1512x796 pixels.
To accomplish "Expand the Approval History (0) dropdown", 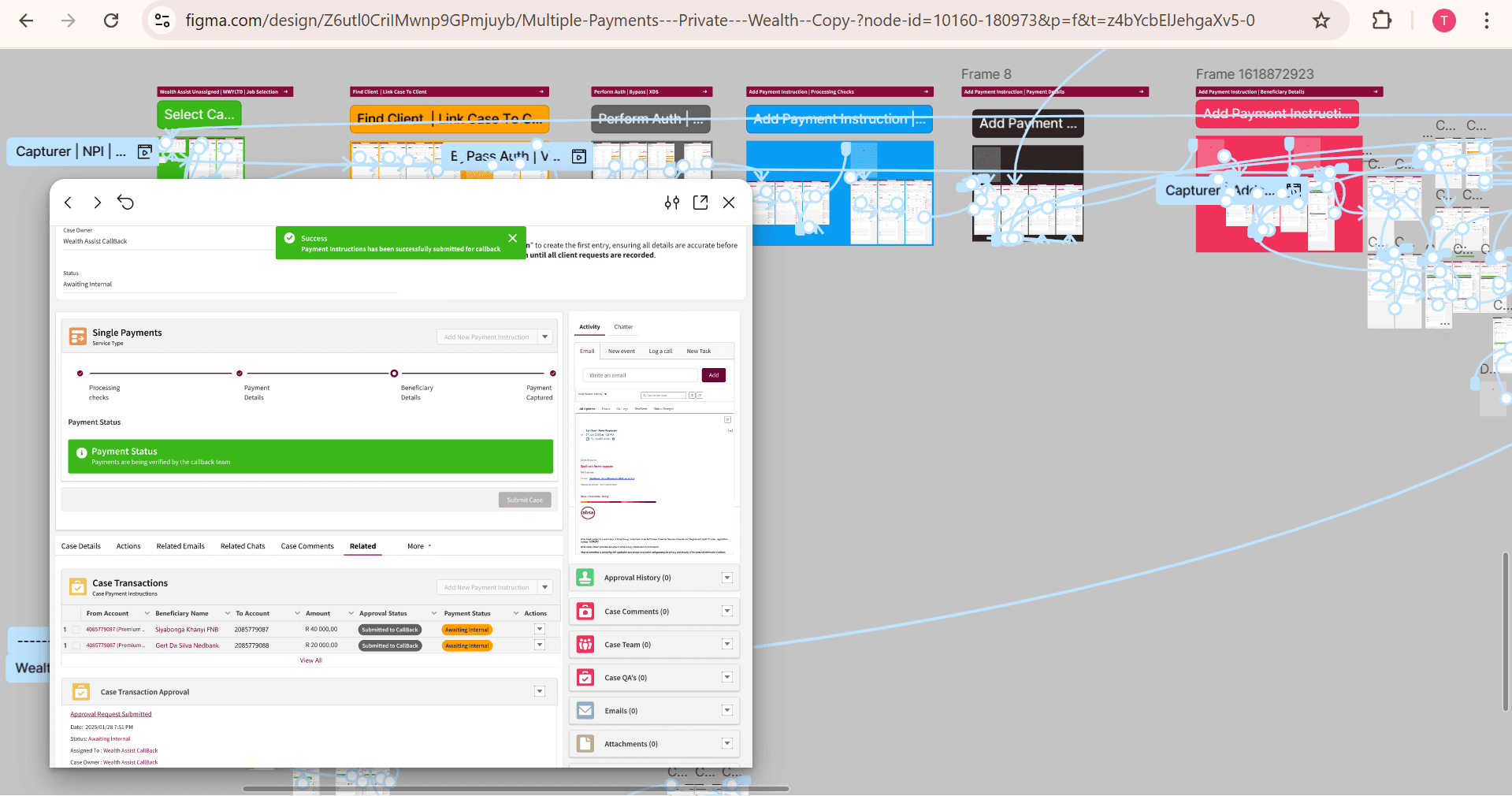I will click(727, 578).
